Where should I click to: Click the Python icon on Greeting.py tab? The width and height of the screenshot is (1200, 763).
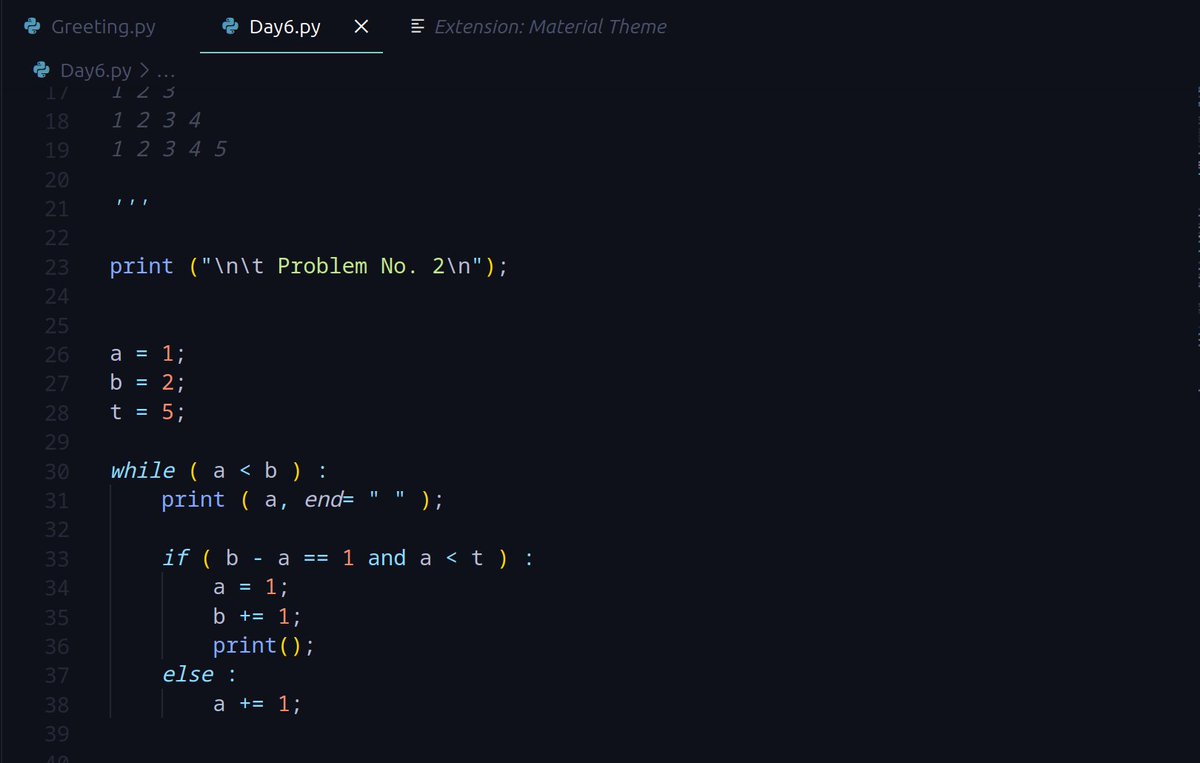click(x=33, y=27)
